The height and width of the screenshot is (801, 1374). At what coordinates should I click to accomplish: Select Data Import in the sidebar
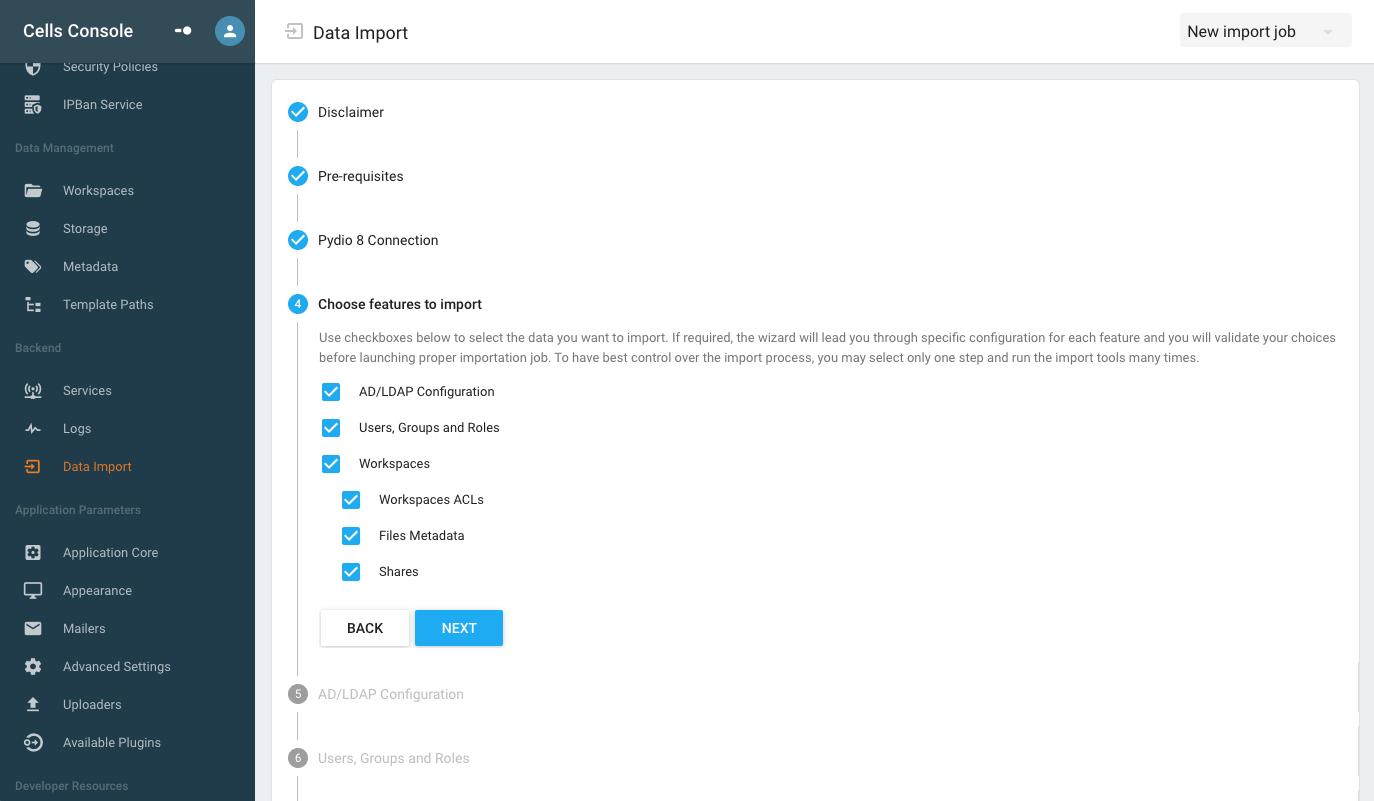point(97,467)
